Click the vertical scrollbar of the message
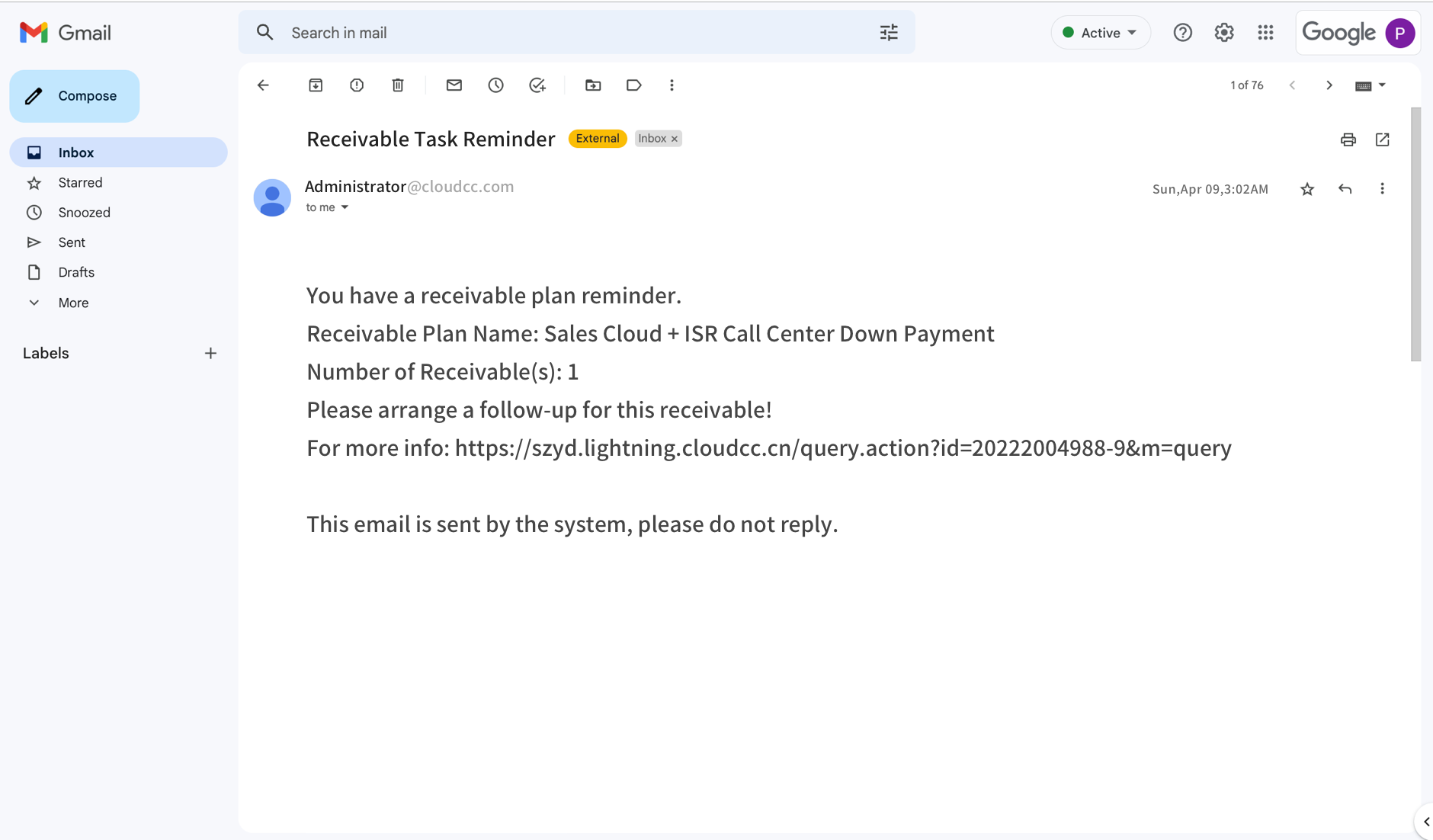This screenshot has height=840, width=1433. coord(1415,235)
